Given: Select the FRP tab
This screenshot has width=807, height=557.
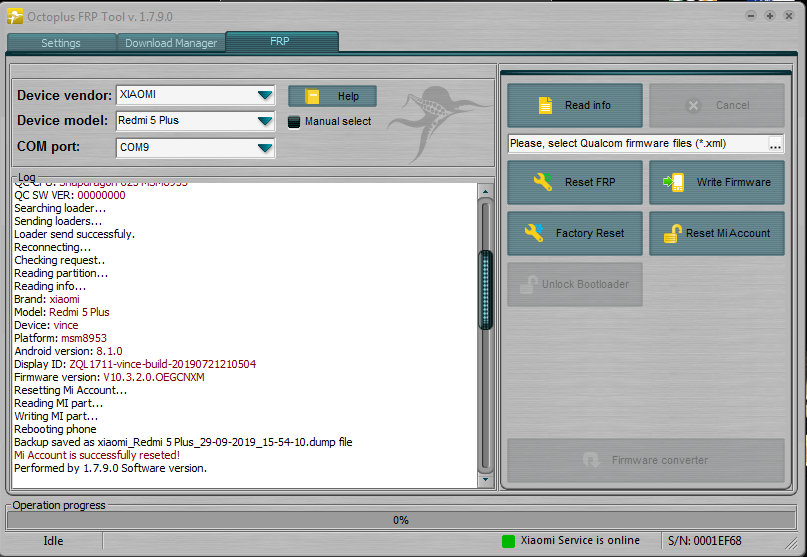Looking at the screenshot, I should click(x=281, y=41).
